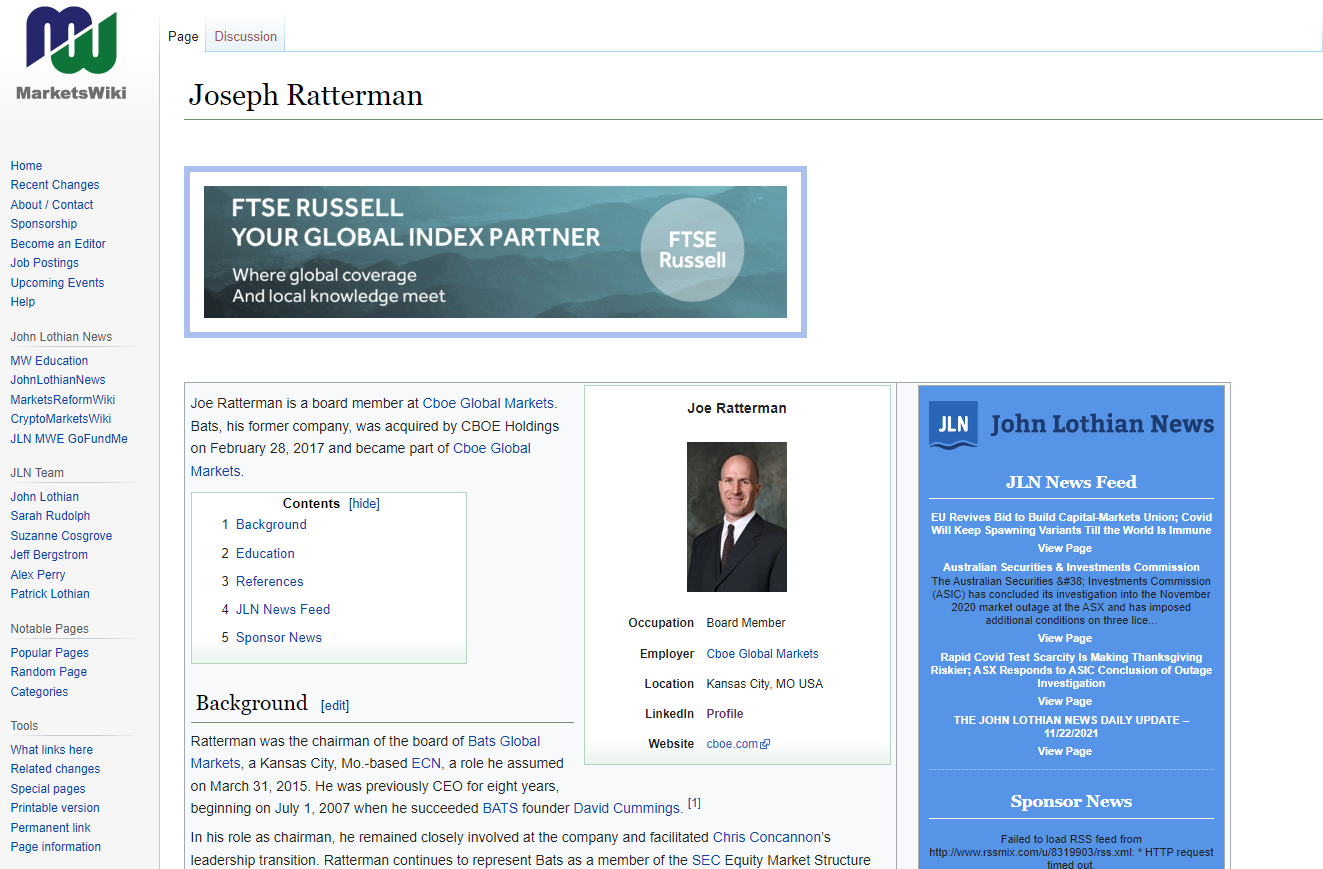Open Rapid Covid Test Scarcity headline
This screenshot has width=1323, height=869.
tap(1071, 670)
